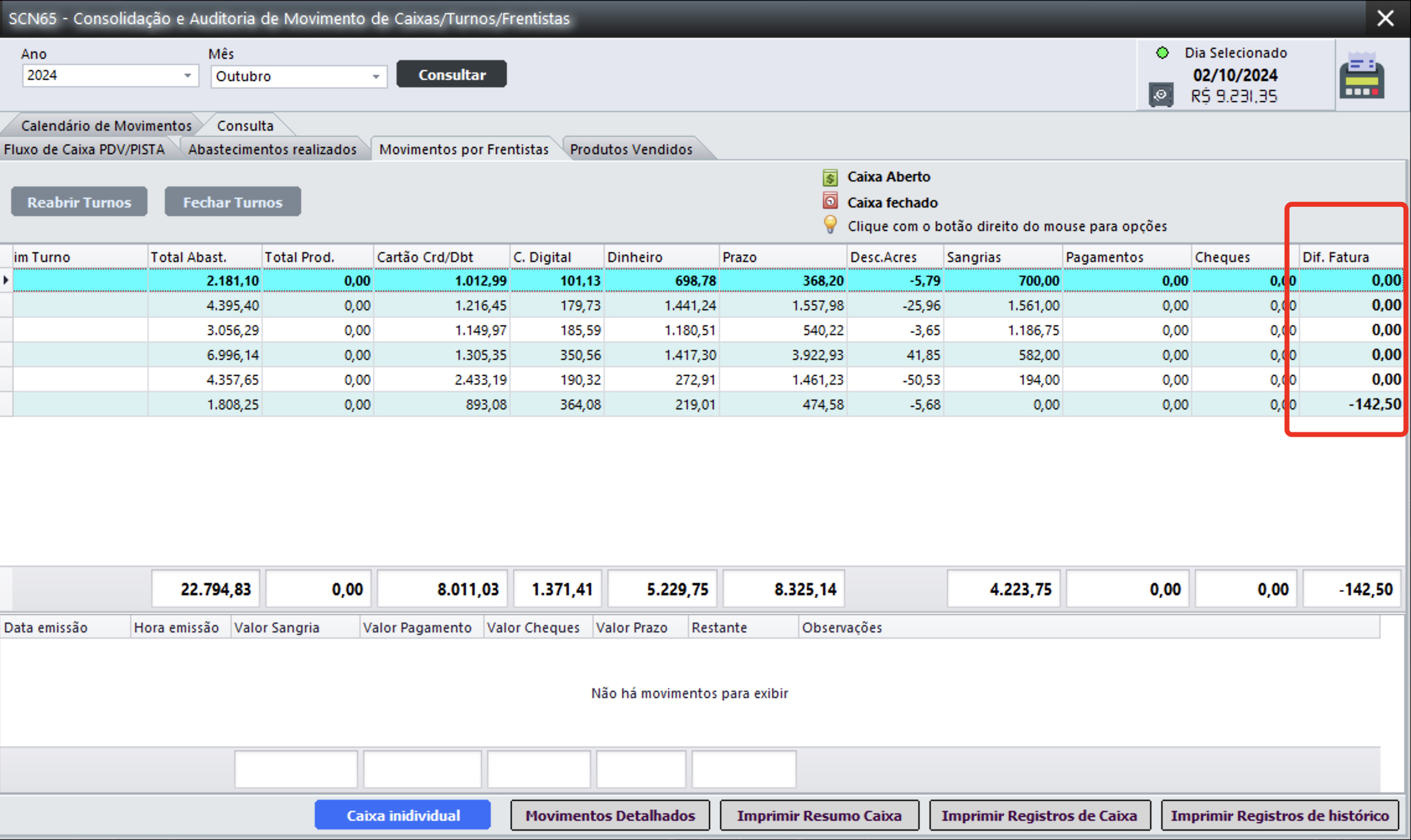Click the total field 8.011,03
Image resolution: width=1411 pixels, height=840 pixels.
(442, 589)
